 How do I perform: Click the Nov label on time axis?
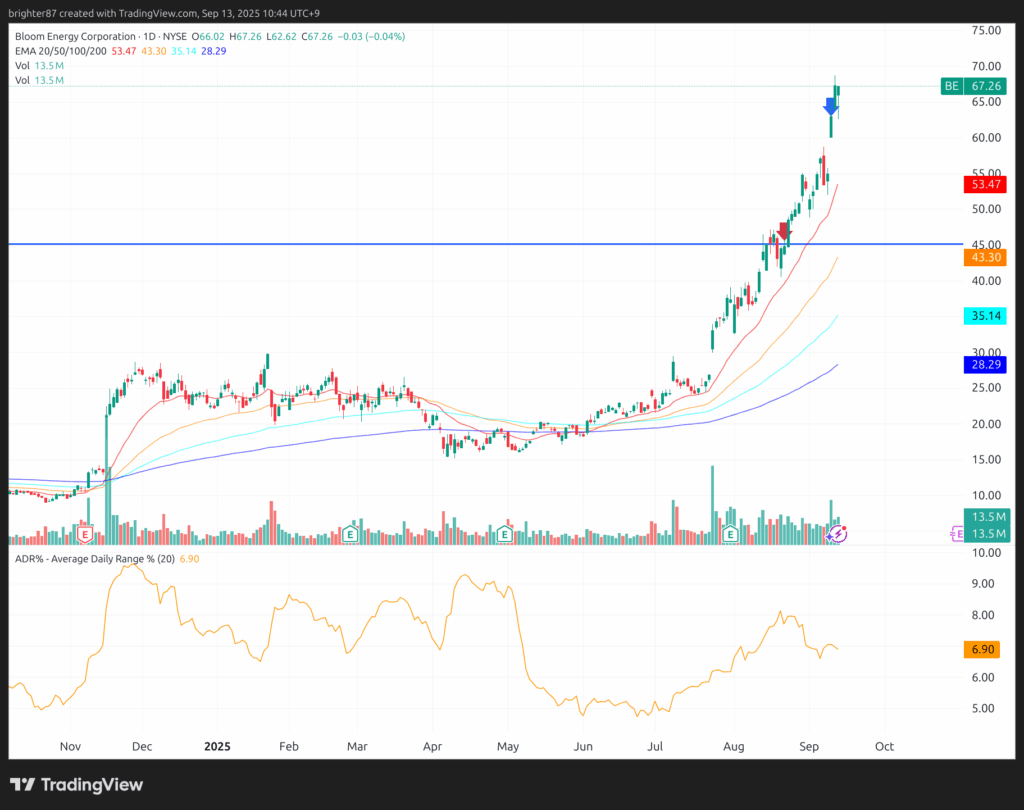click(x=70, y=747)
